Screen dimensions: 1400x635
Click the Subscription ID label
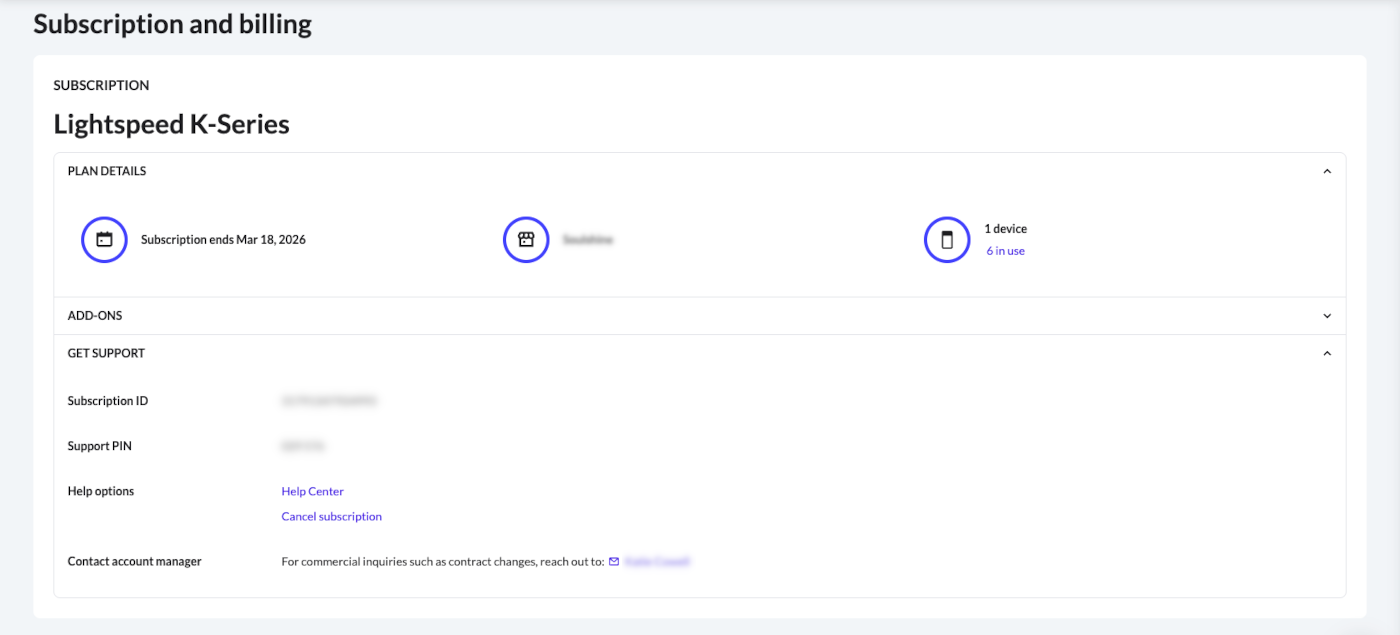point(107,401)
